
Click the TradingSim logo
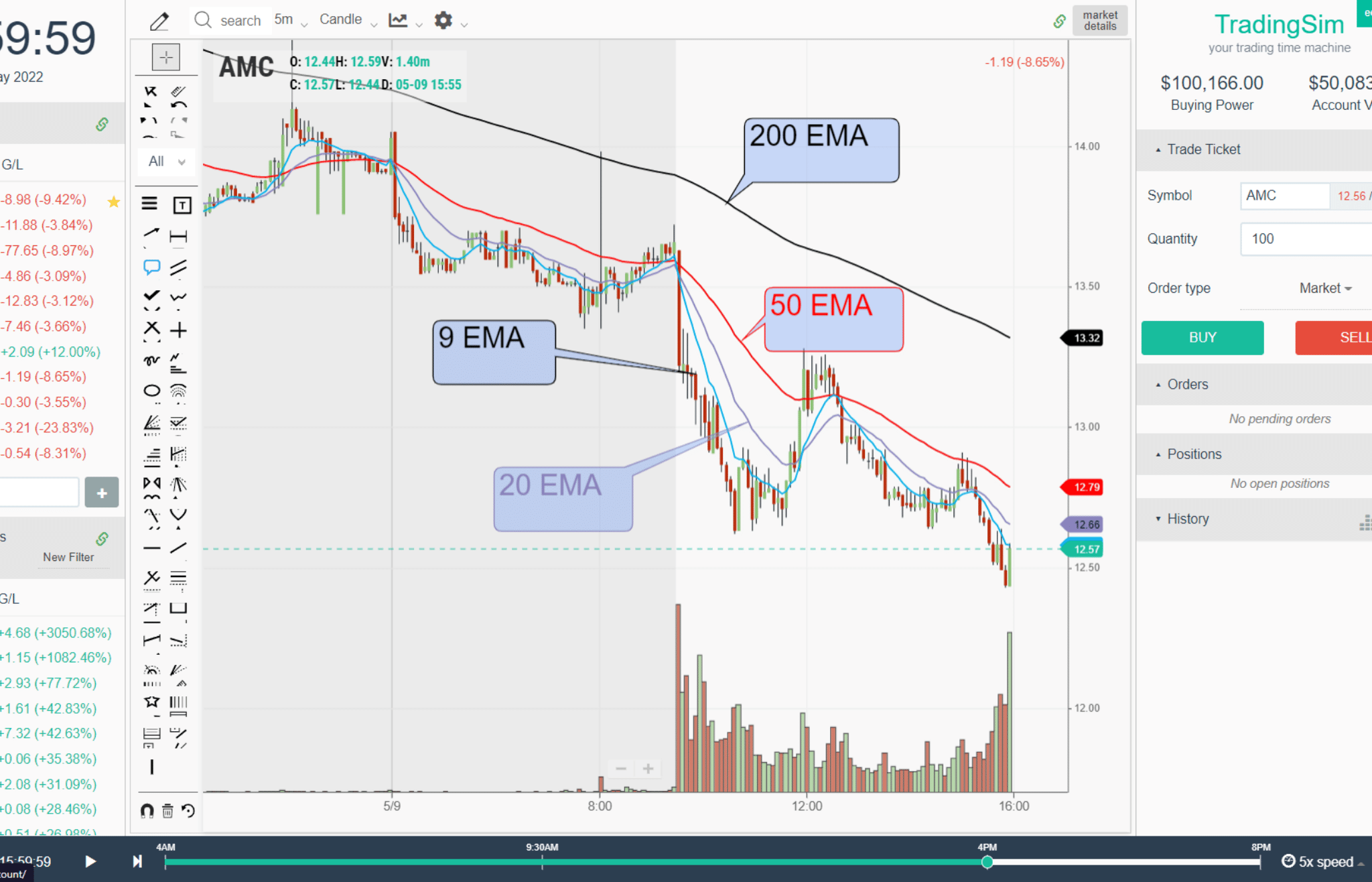pyautogui.click(x=1279, y=25)
